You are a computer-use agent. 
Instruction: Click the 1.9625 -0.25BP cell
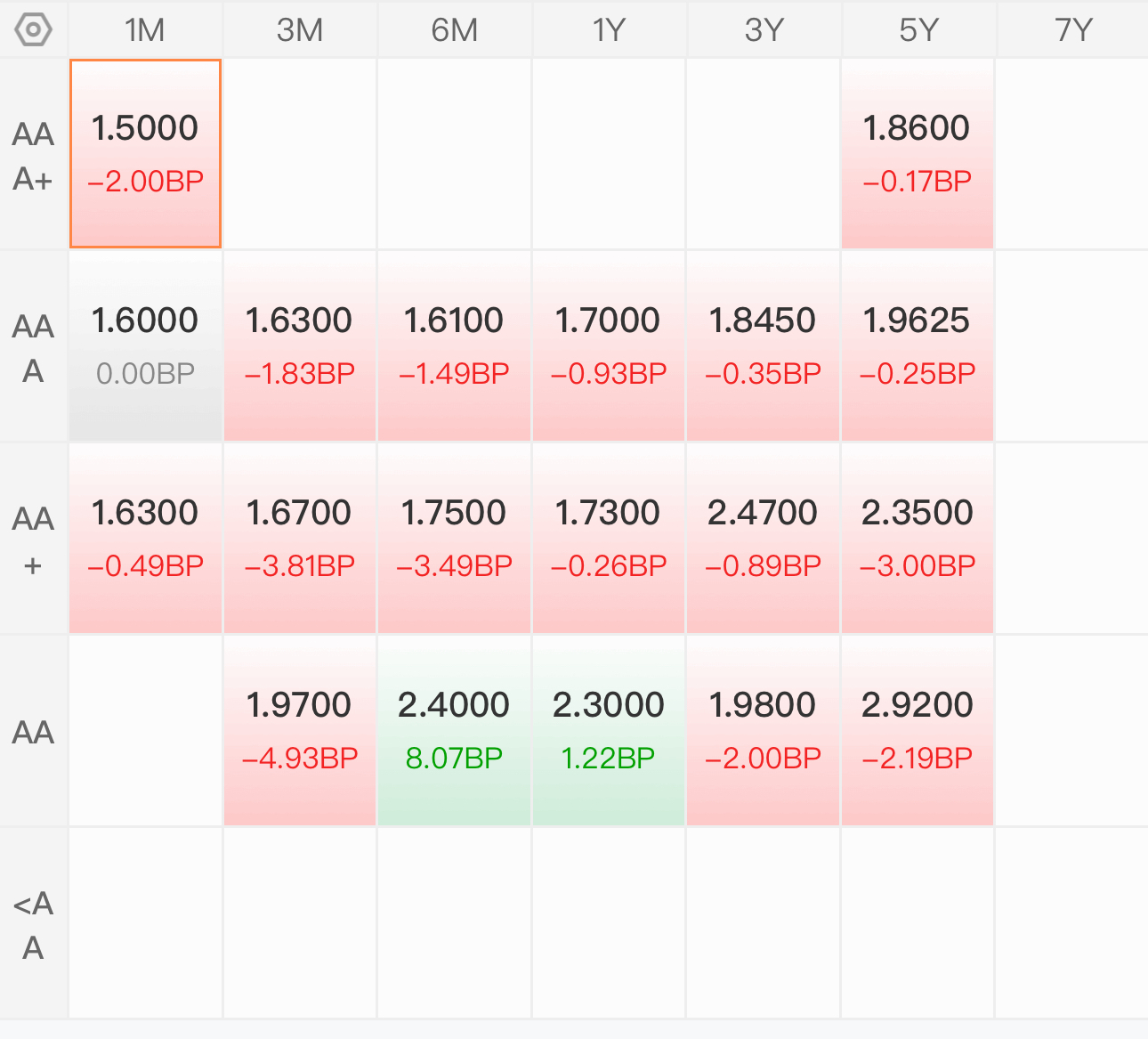point(918,346)
